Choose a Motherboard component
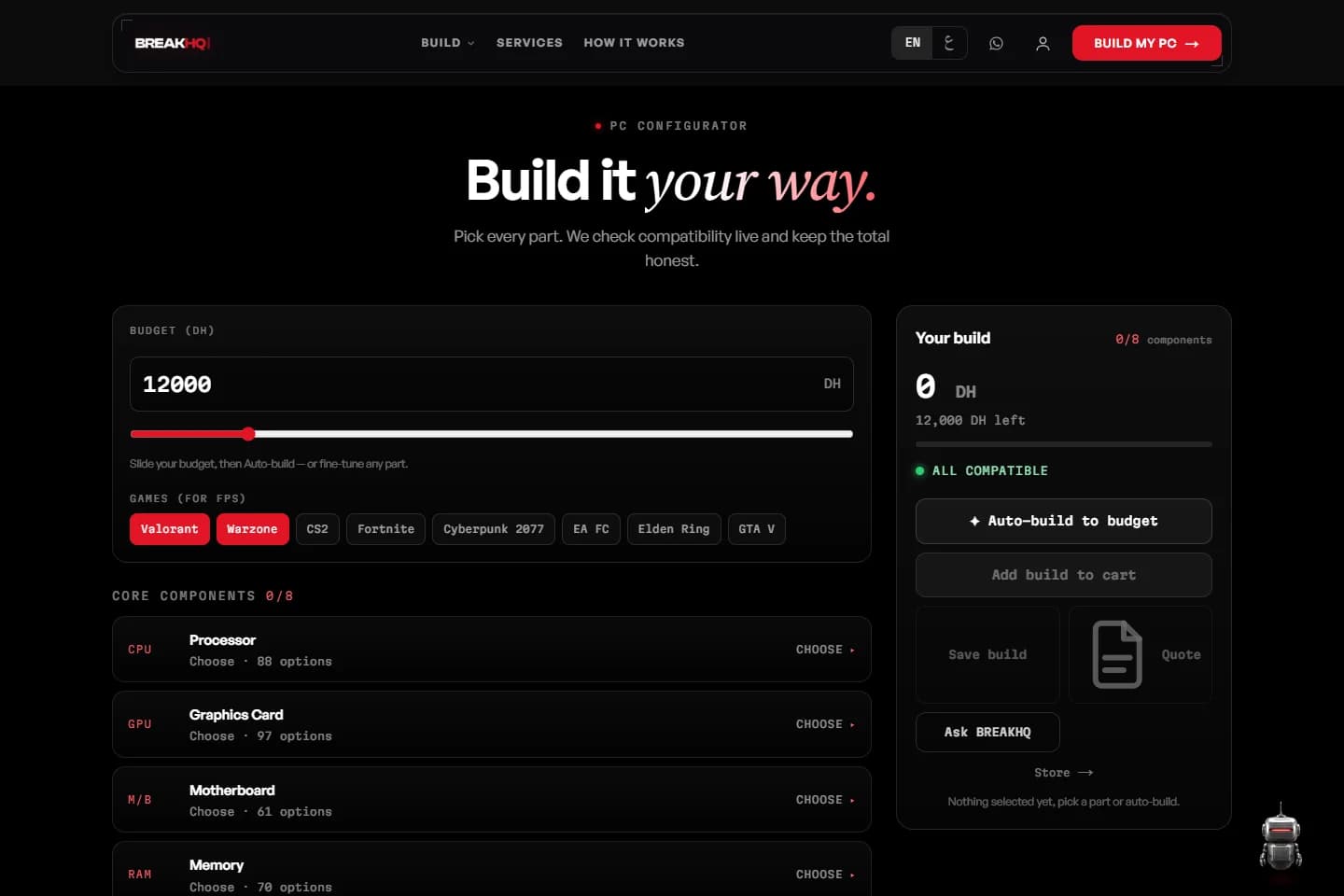Viewport: 1344px width, 896px height. coord(492,800)
